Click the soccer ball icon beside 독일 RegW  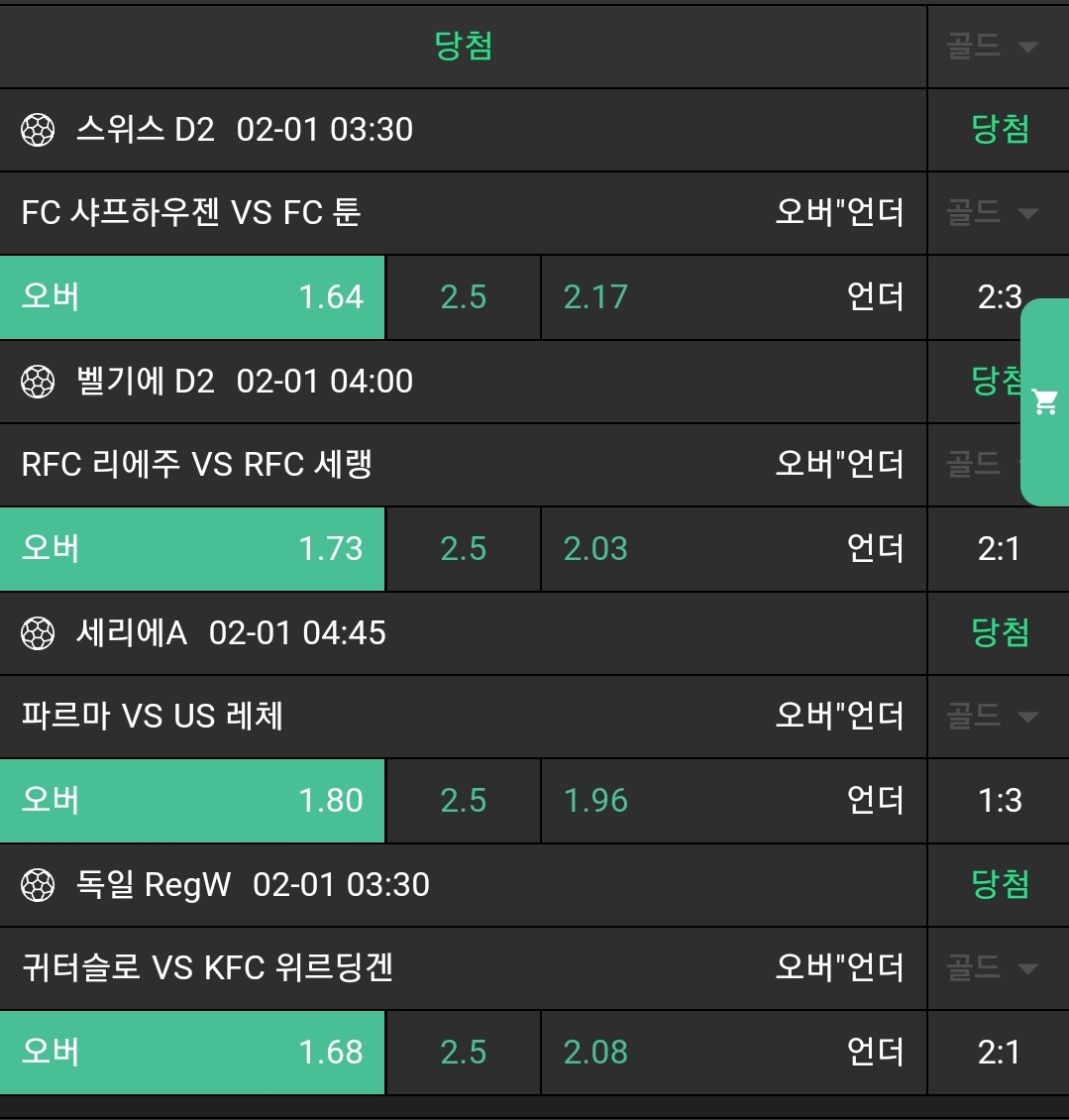point(38,885)
